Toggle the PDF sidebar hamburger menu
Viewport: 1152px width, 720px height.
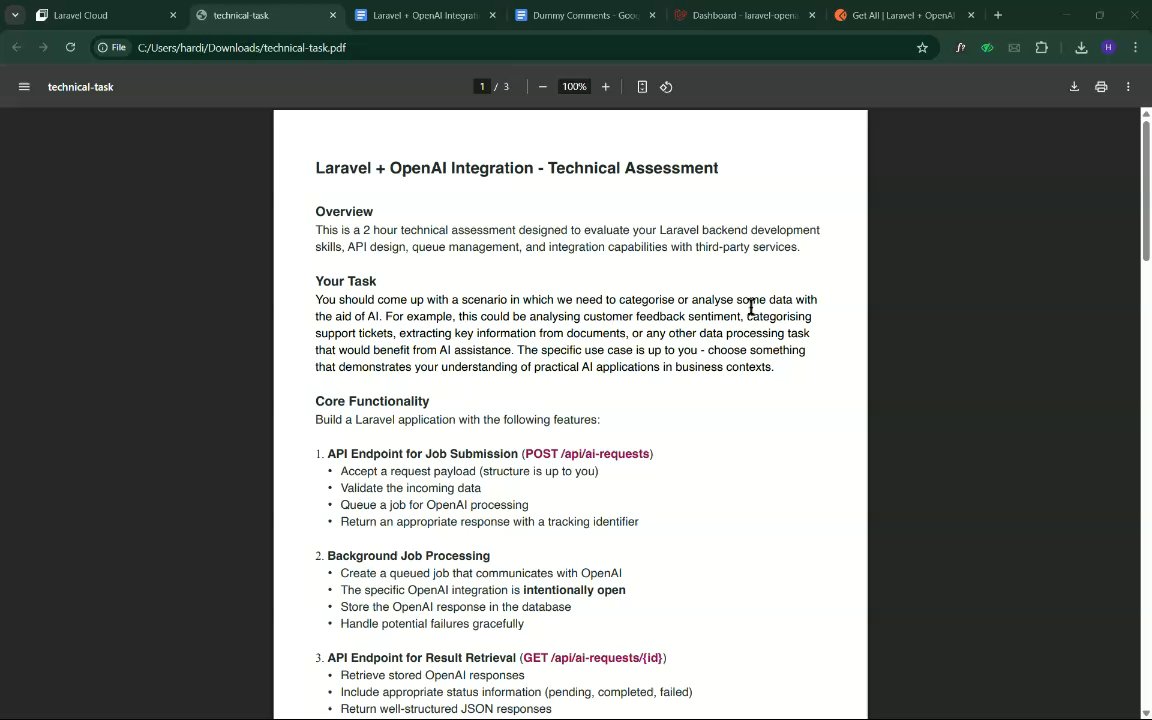(x=24, y=87)
